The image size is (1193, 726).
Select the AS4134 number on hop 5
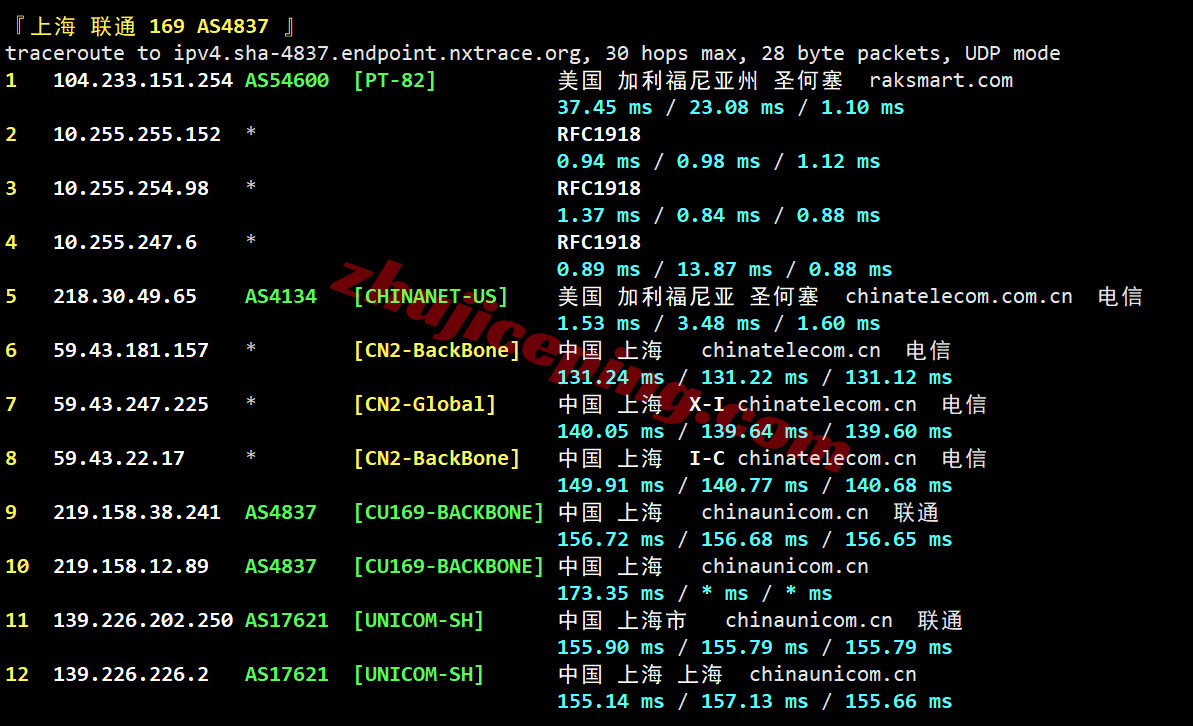click(x=281, y=297)
